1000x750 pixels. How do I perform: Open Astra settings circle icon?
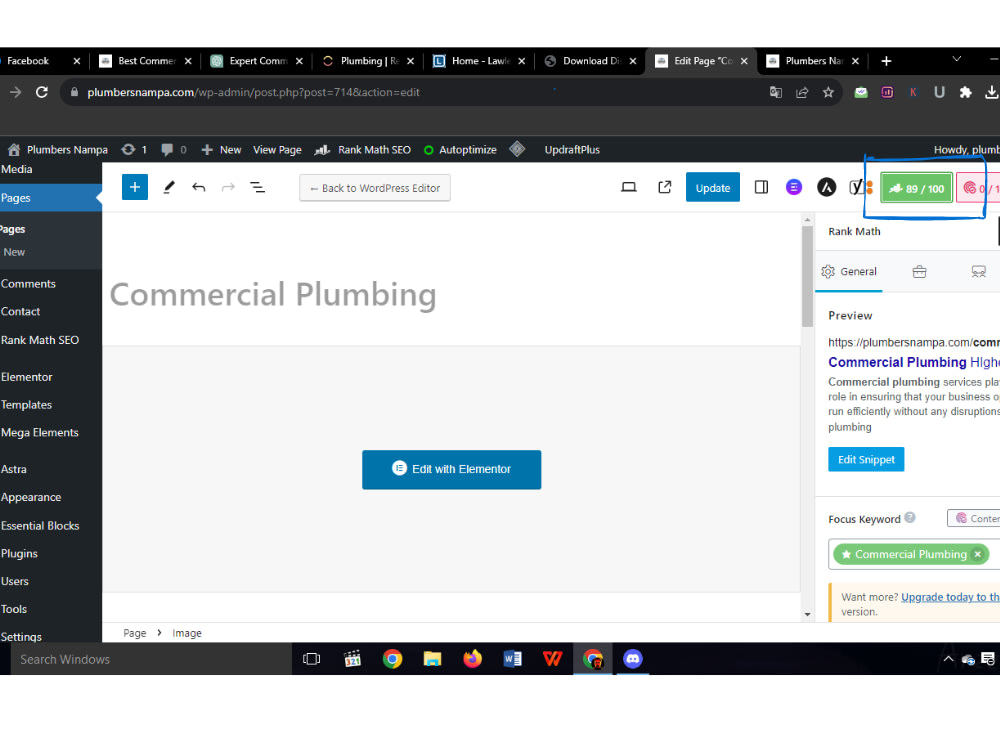(827, 188)
